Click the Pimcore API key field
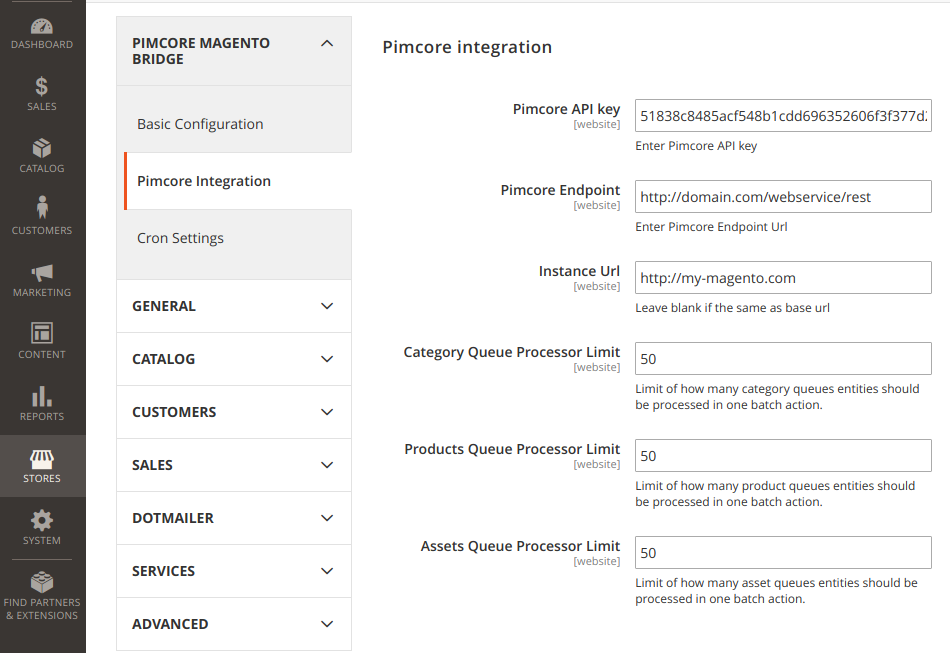Image resolution: width=950 pixels, height=653 pixels. click(x=783, y=116)
